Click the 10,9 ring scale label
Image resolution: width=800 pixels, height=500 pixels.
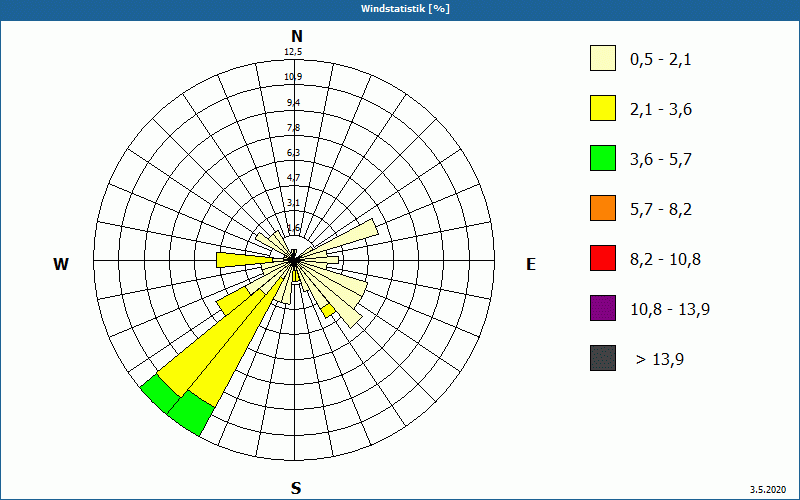[x=294, y=77]
